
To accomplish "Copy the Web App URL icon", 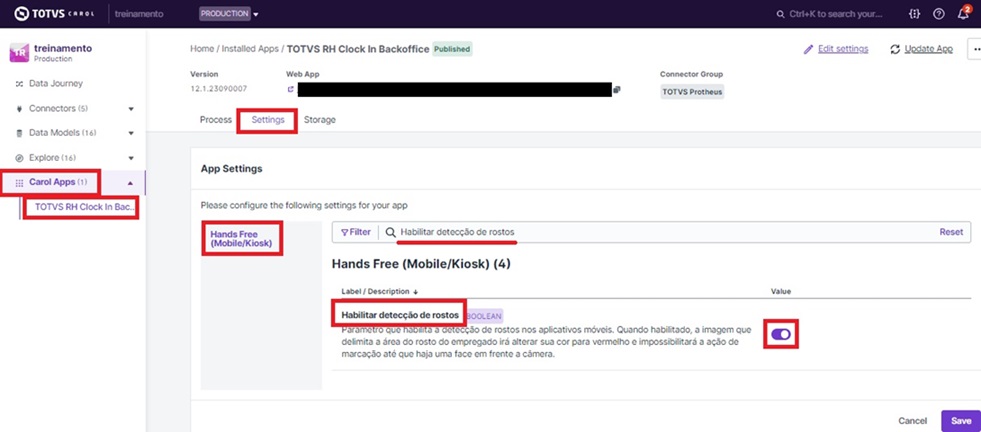I will click(x=617, y=90).
